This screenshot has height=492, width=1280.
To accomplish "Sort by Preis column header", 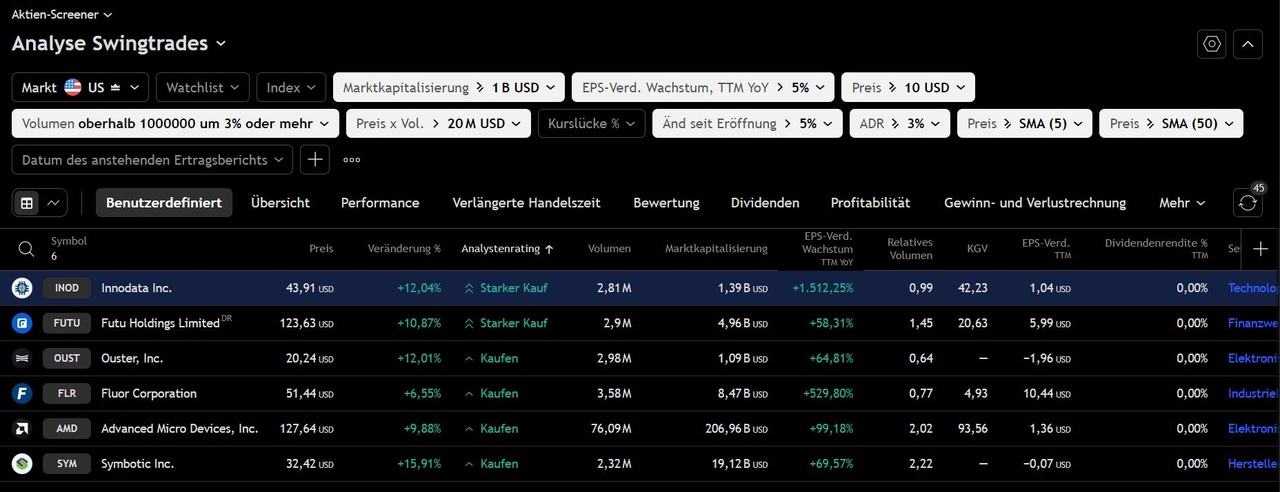I will coord(321,249).
